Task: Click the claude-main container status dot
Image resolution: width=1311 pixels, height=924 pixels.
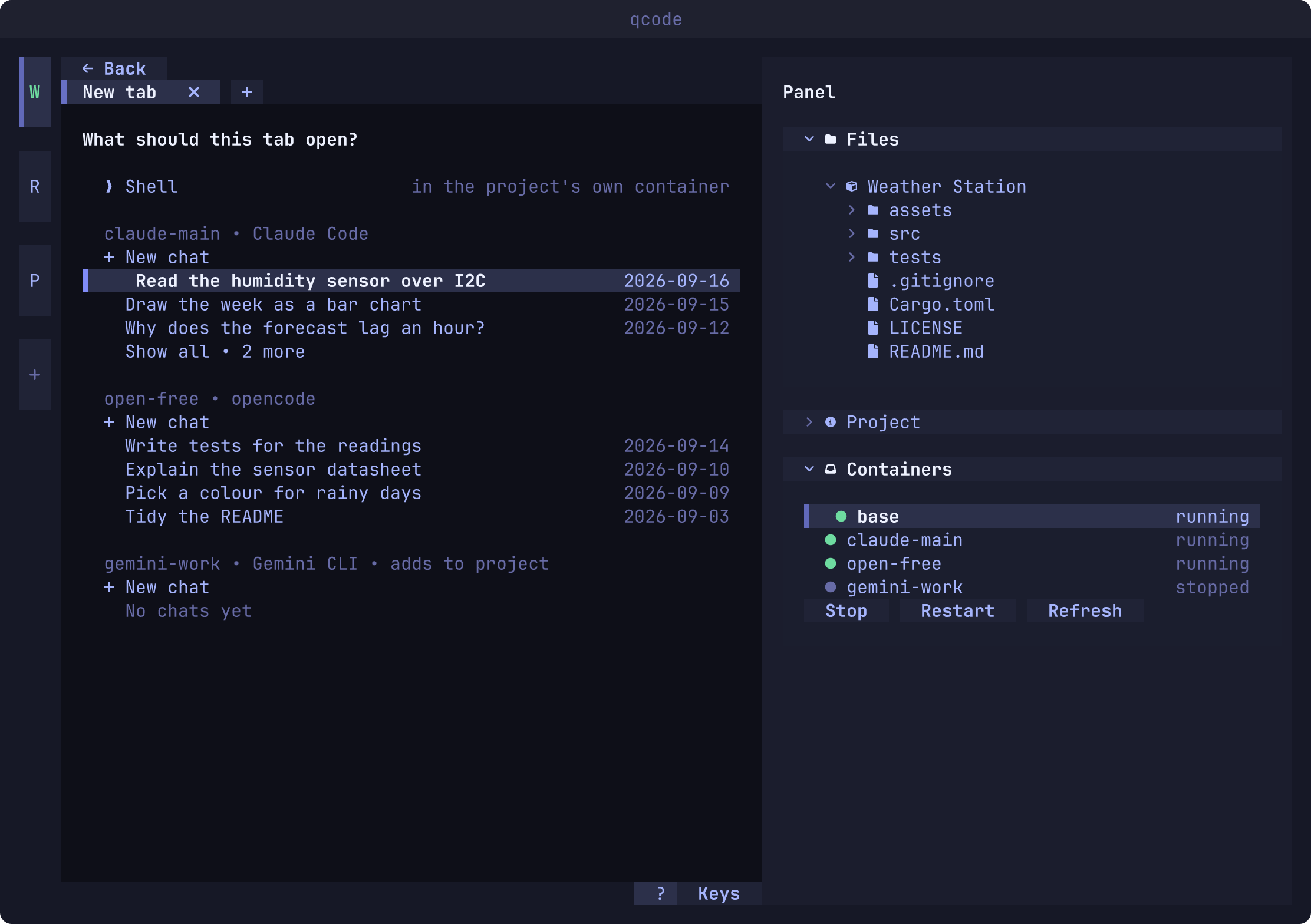Action: (831, 540)
